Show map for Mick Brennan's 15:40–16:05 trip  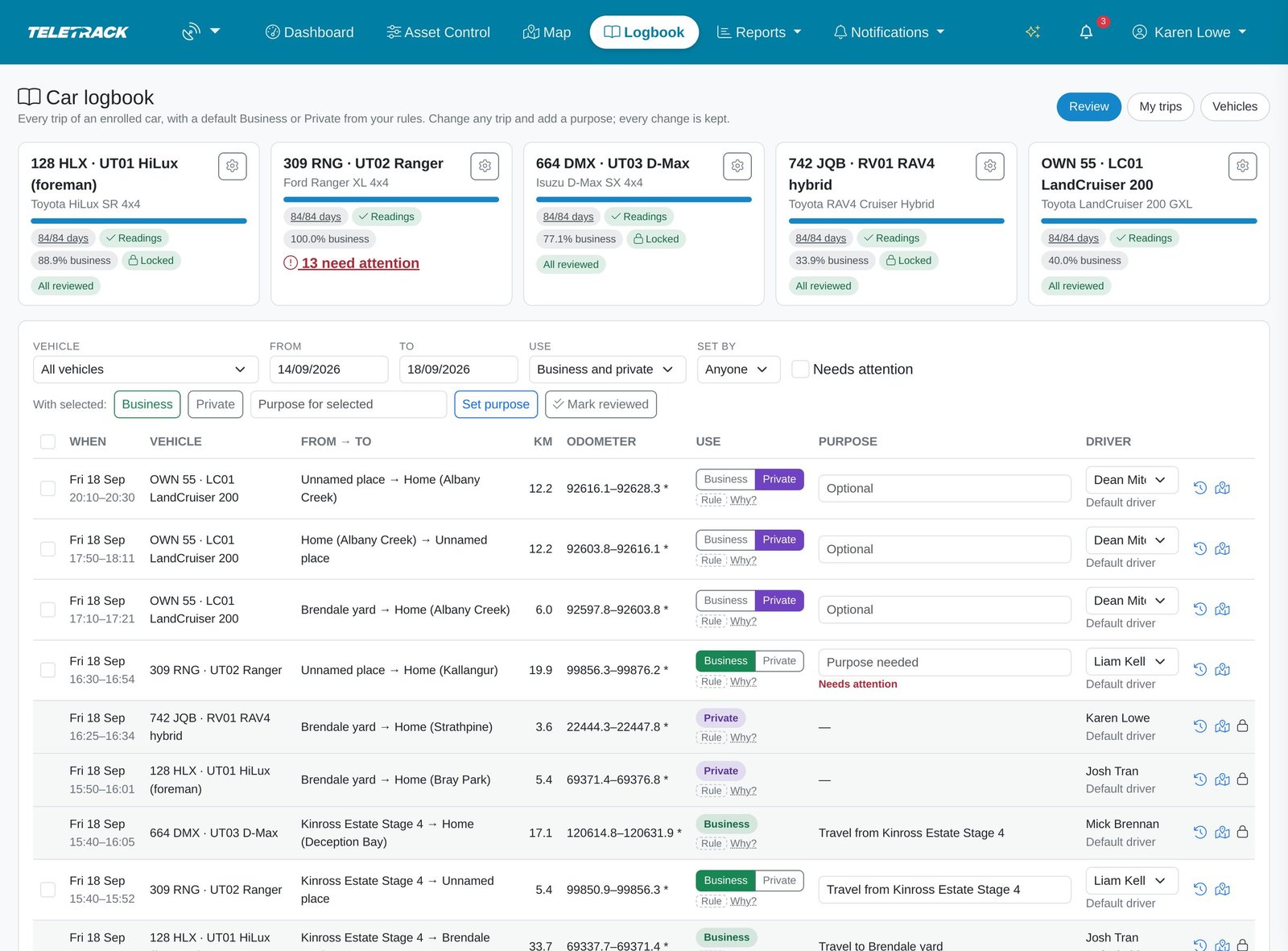[1222, 833]
